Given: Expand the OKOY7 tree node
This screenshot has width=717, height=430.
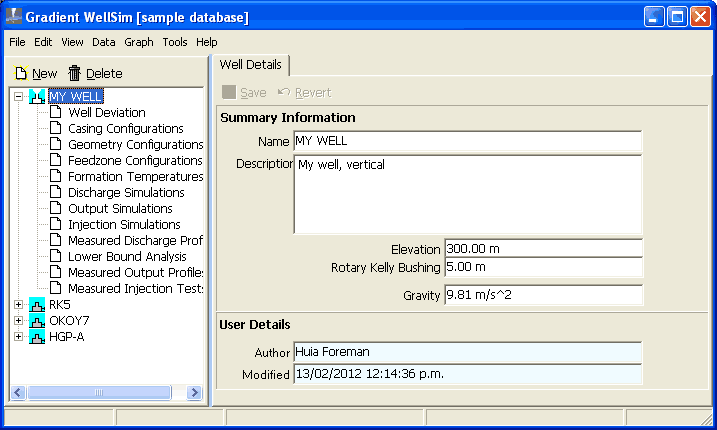Looking at the screenshot, I should (18, 321).
